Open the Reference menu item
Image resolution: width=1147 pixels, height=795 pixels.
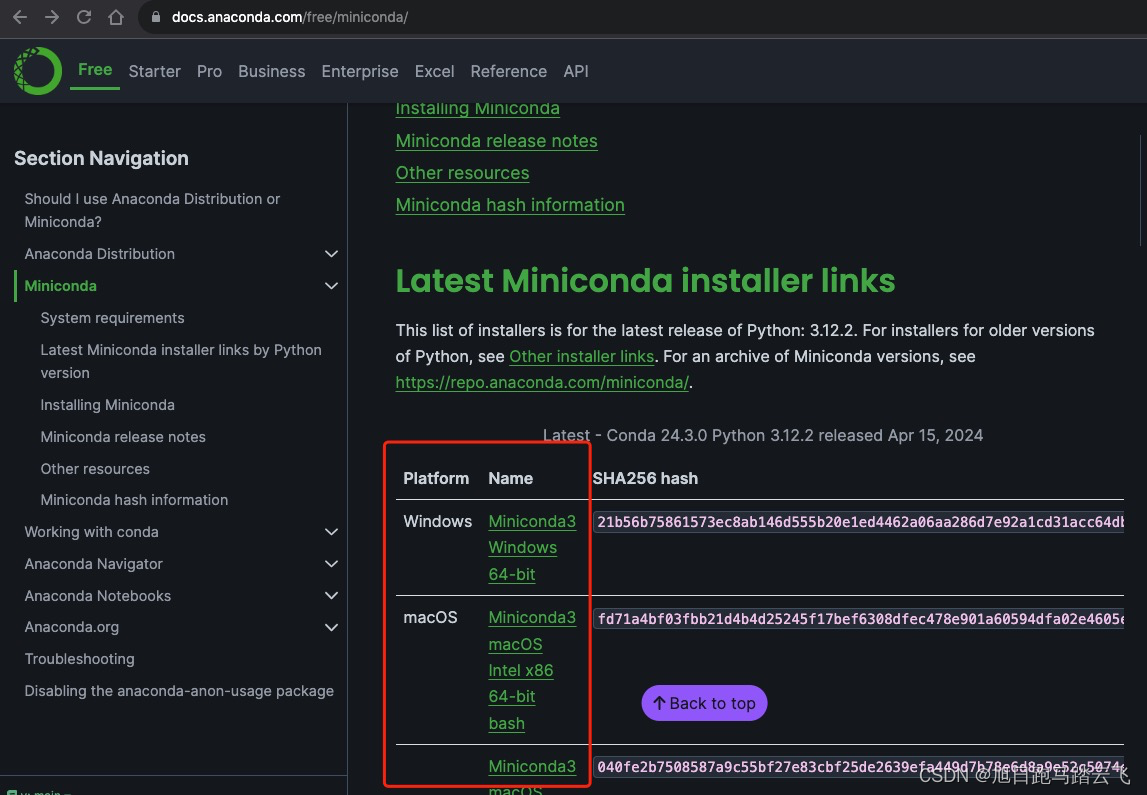coord(509,71)
